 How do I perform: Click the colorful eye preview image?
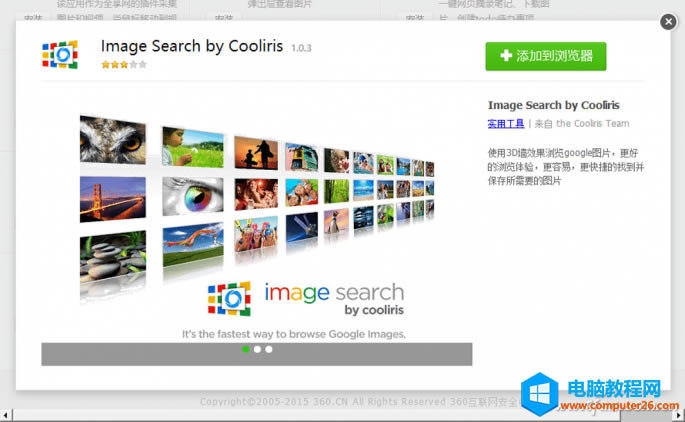[x=193, y=196]
